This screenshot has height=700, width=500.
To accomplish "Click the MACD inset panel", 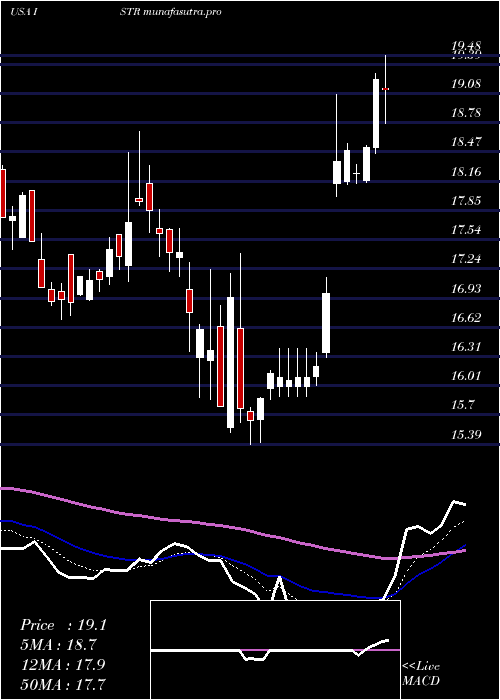I will (x=275, y=650).
